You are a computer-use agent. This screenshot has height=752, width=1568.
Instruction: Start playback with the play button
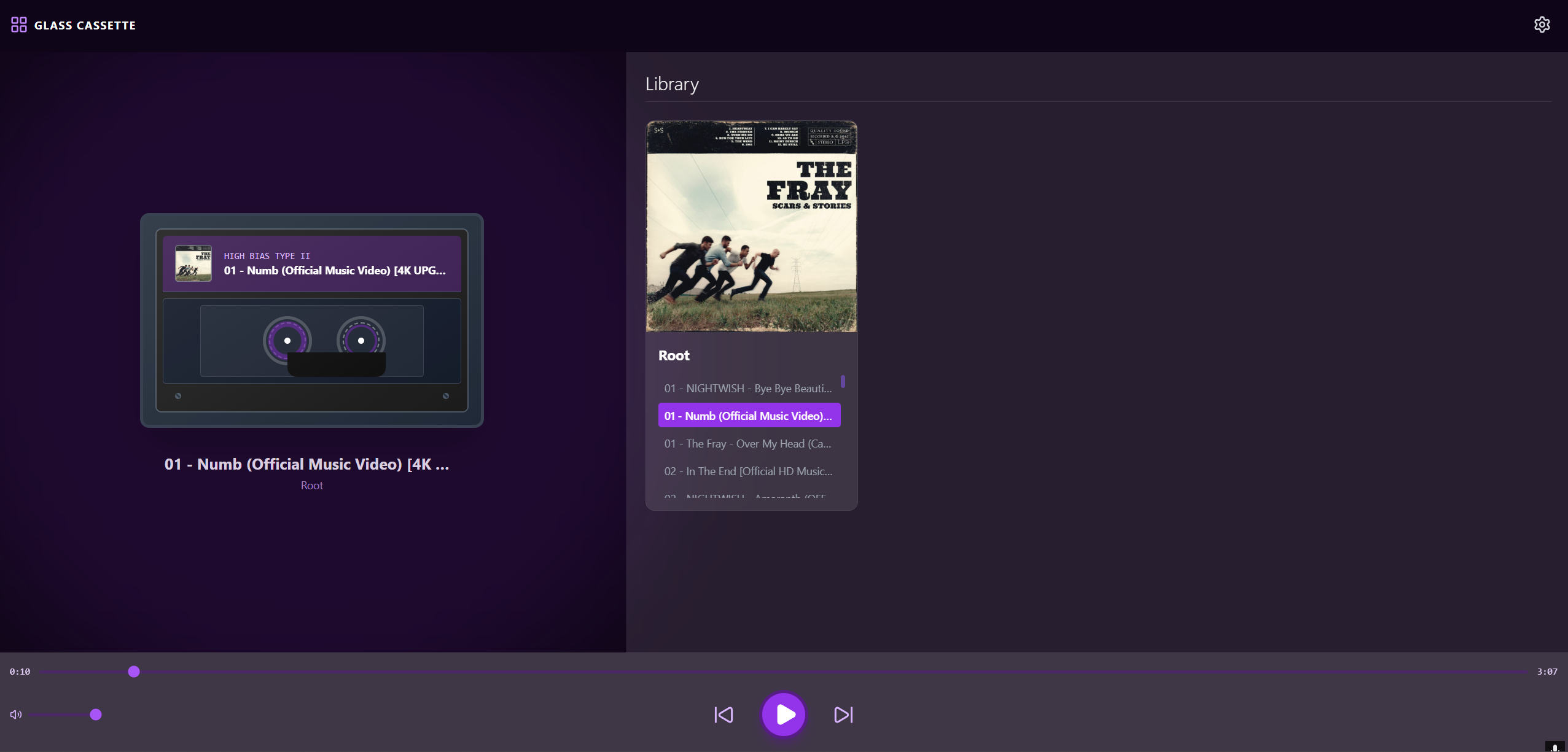point(783,715)
